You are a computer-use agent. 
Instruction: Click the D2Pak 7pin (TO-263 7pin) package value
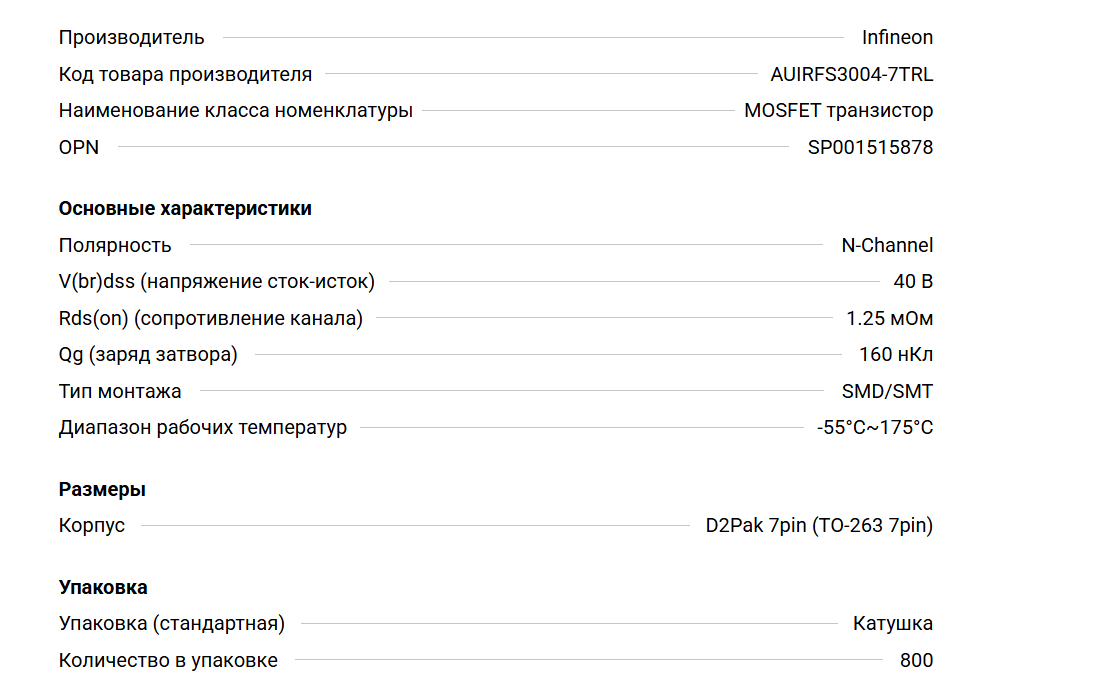(819, 526)
